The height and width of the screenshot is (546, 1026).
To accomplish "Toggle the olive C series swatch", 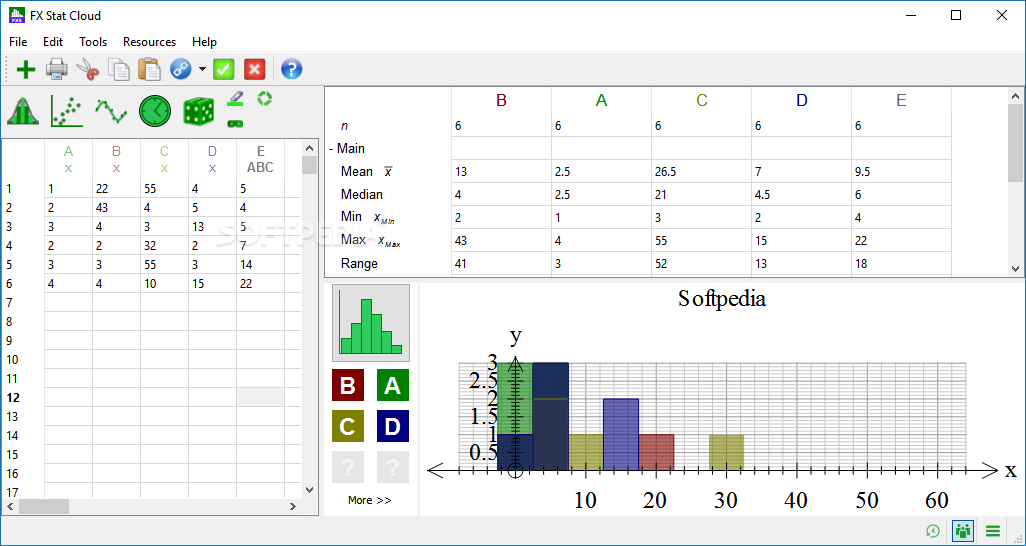I will [x=348, y=426].
